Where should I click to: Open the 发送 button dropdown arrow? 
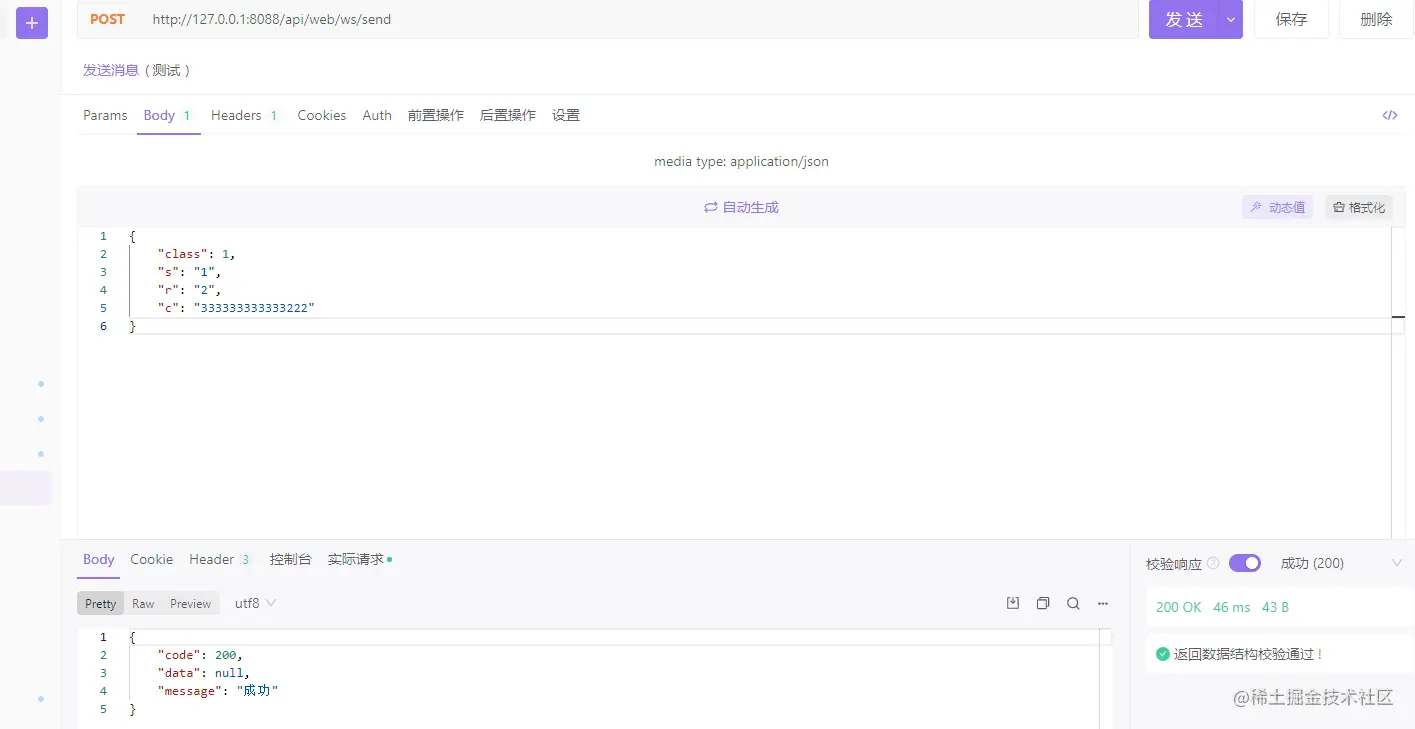click(1230, 18)
